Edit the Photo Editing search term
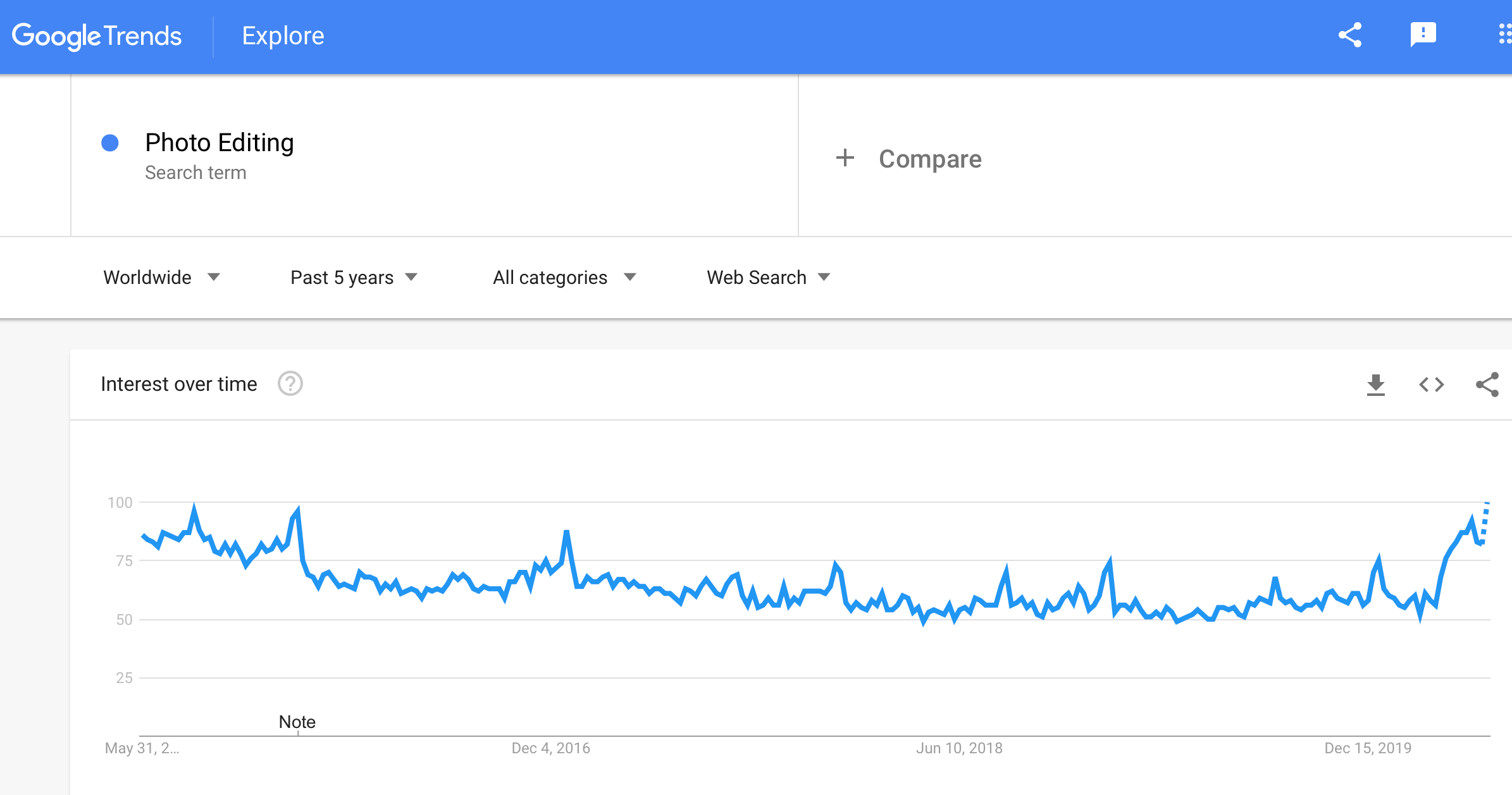Viewport: 1512px width, 795px height. 220,143
